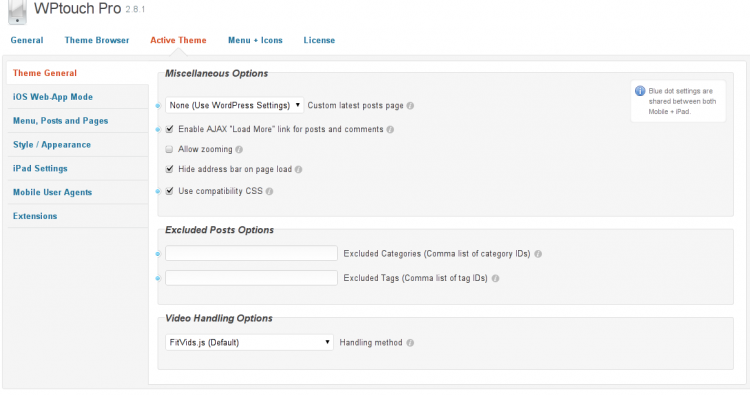Open the License tab

pyautogui.click(x=319, y=40)
